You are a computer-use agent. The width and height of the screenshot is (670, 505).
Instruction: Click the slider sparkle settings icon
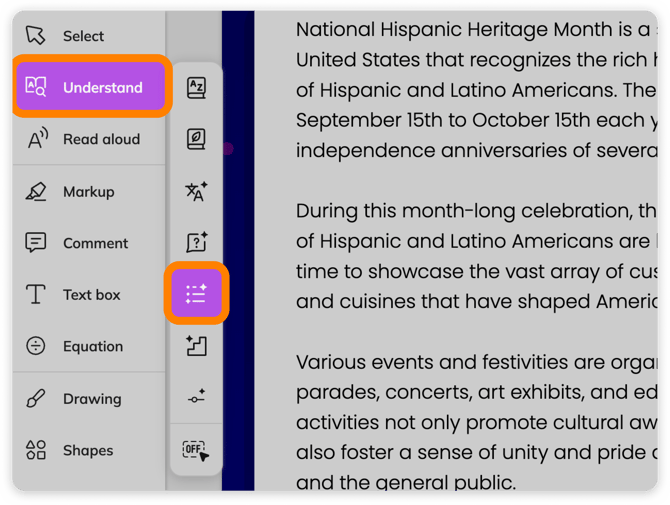[197, 397]
